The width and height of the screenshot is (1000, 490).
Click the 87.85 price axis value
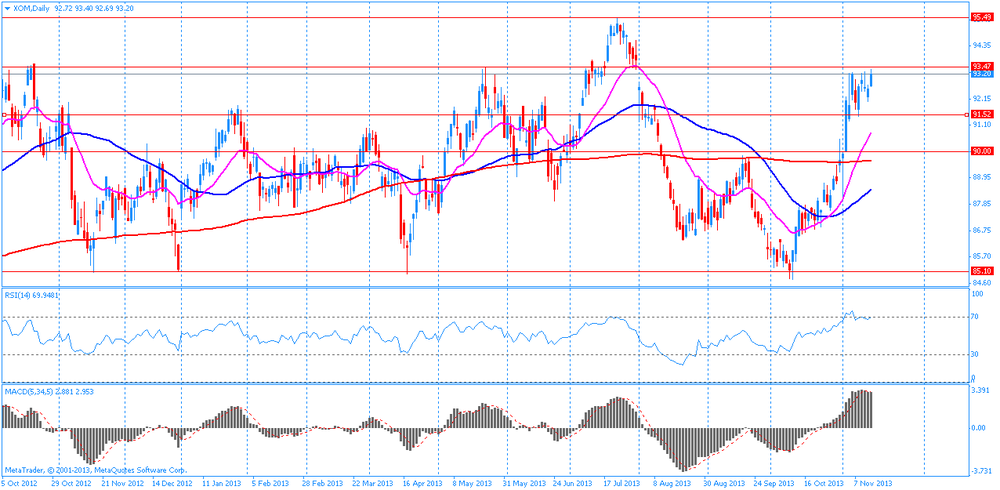tap(982, 204)
